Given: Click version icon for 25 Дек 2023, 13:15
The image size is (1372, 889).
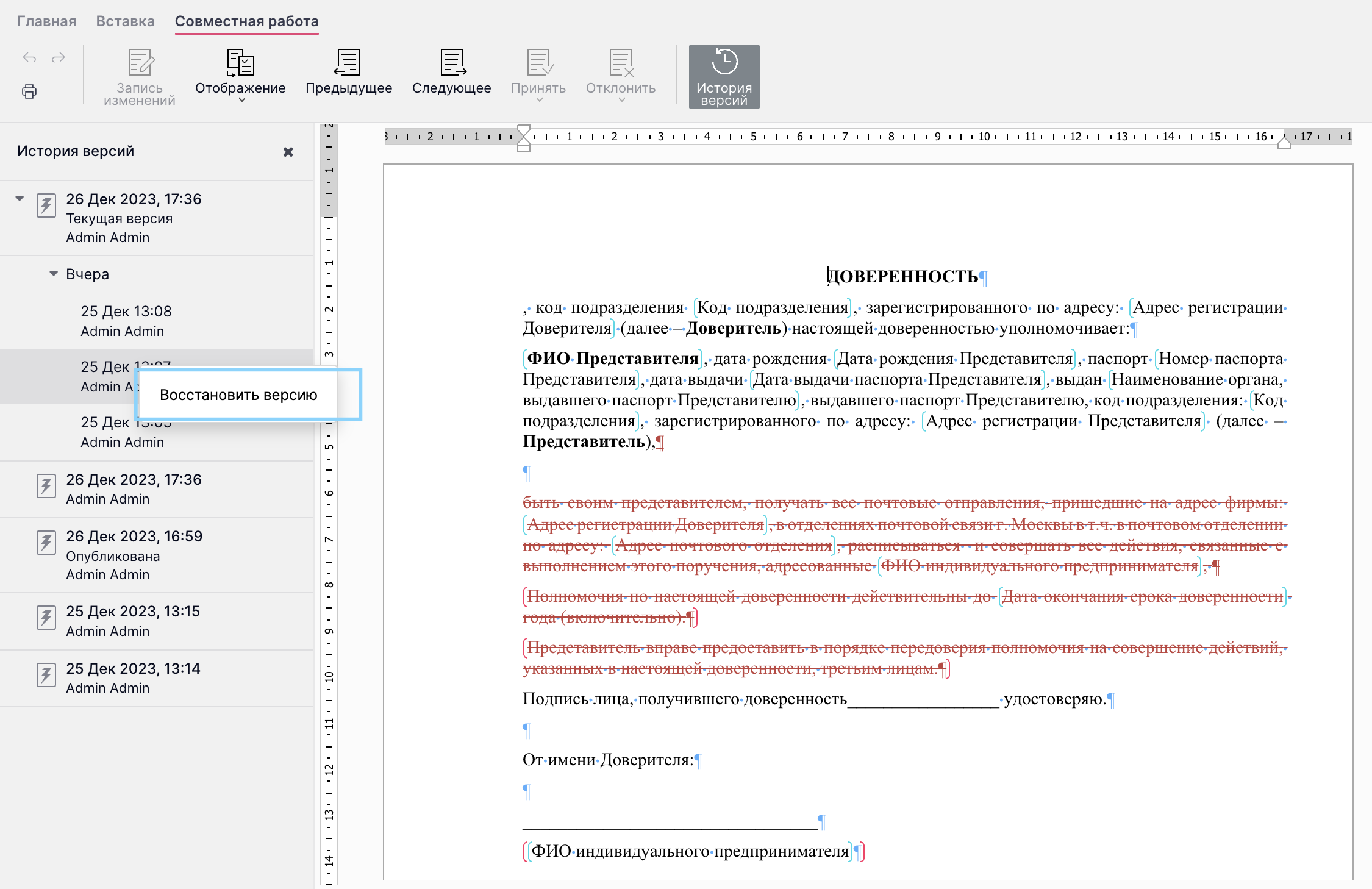Looking at the screenshot, I should click(46, 617).
